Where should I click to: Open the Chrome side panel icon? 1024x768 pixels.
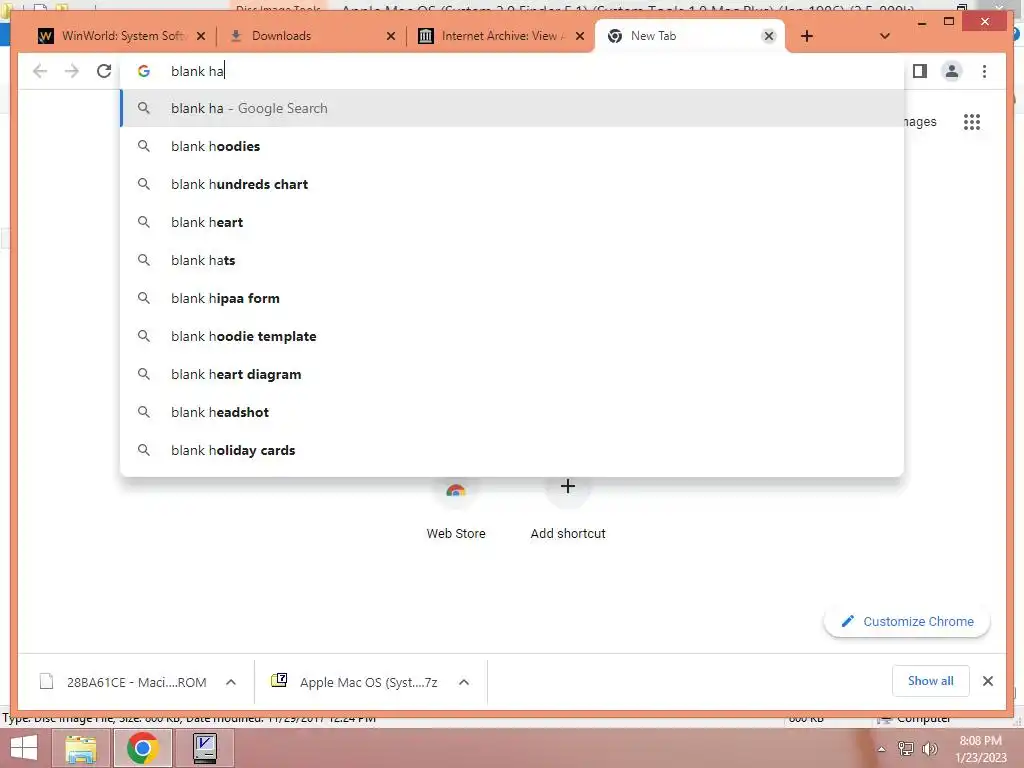[920, 71]
